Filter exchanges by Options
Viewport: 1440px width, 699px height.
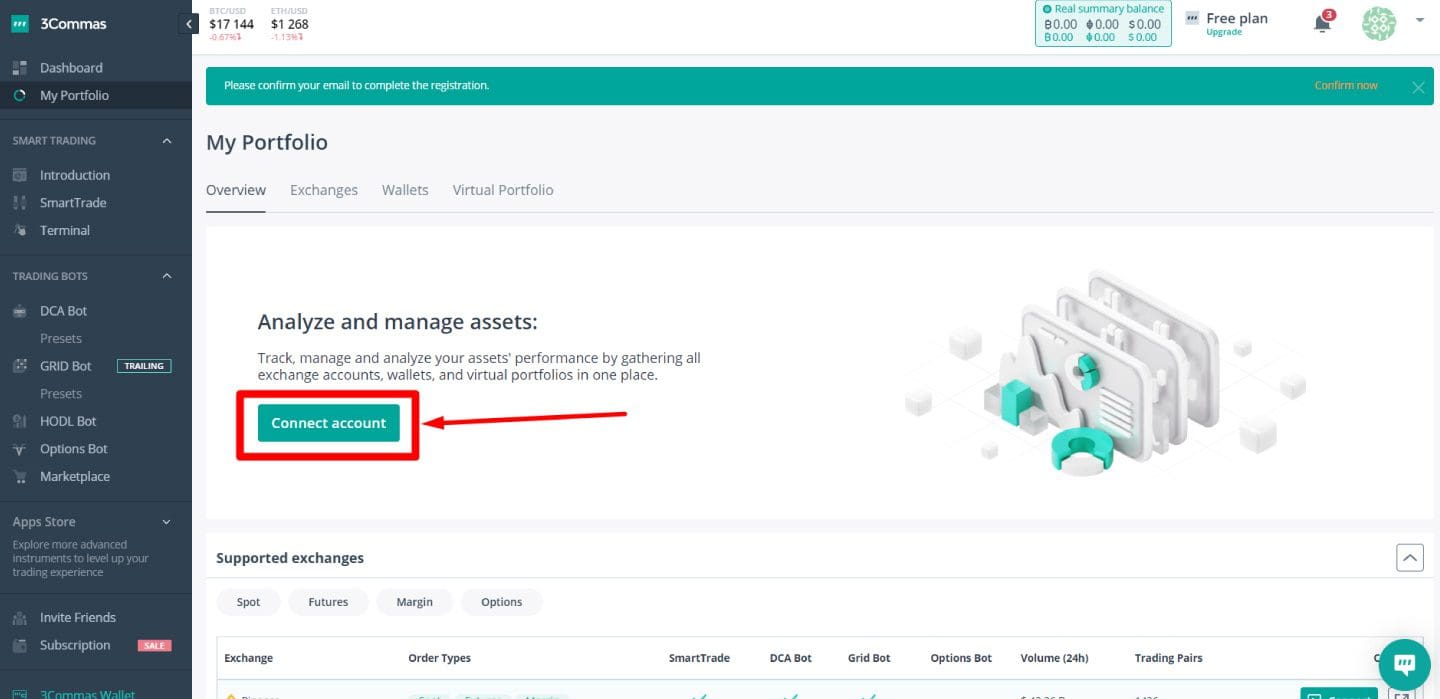pos(502,602)
